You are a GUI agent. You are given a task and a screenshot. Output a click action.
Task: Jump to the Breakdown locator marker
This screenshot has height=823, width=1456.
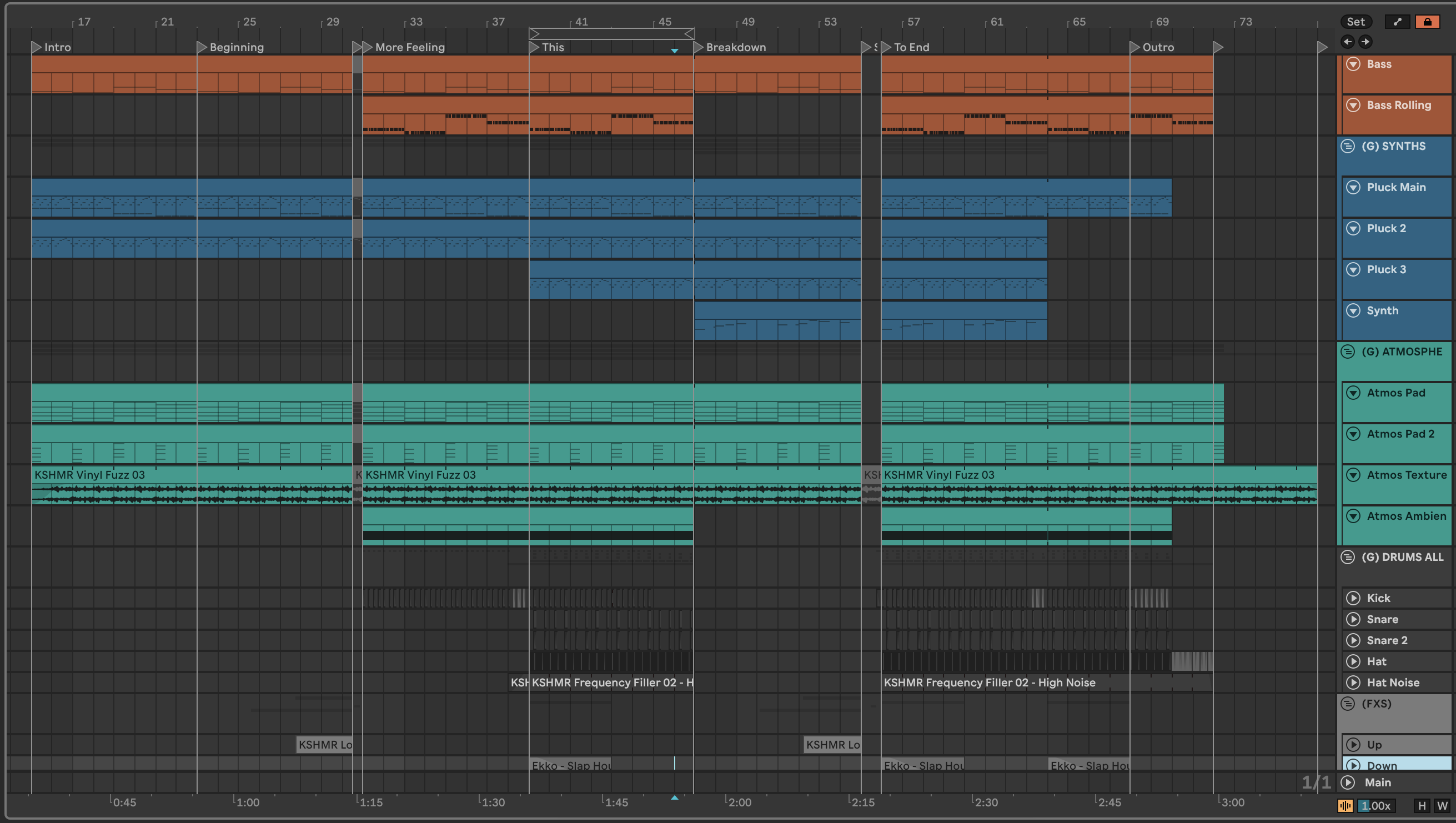click(699, 47)
